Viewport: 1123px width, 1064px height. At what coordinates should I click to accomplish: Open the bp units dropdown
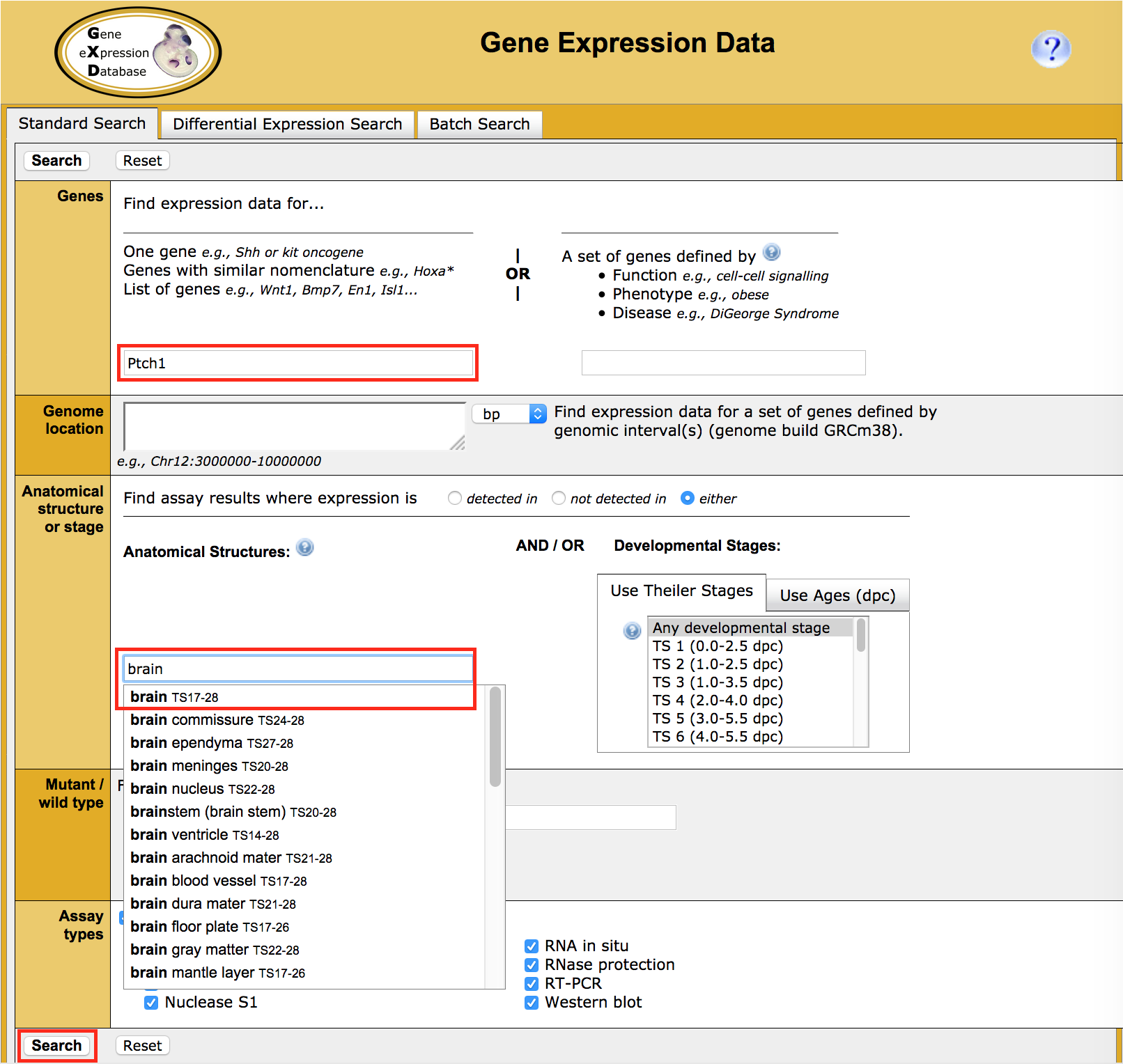point(509,414)
